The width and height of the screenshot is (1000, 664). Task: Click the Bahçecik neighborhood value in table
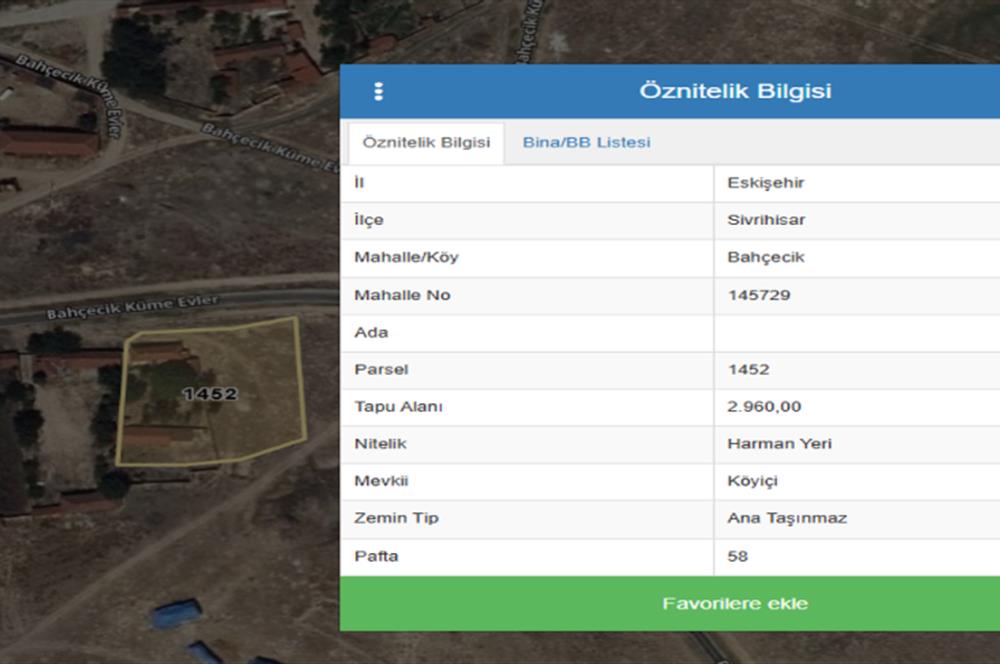coord(766,258)
